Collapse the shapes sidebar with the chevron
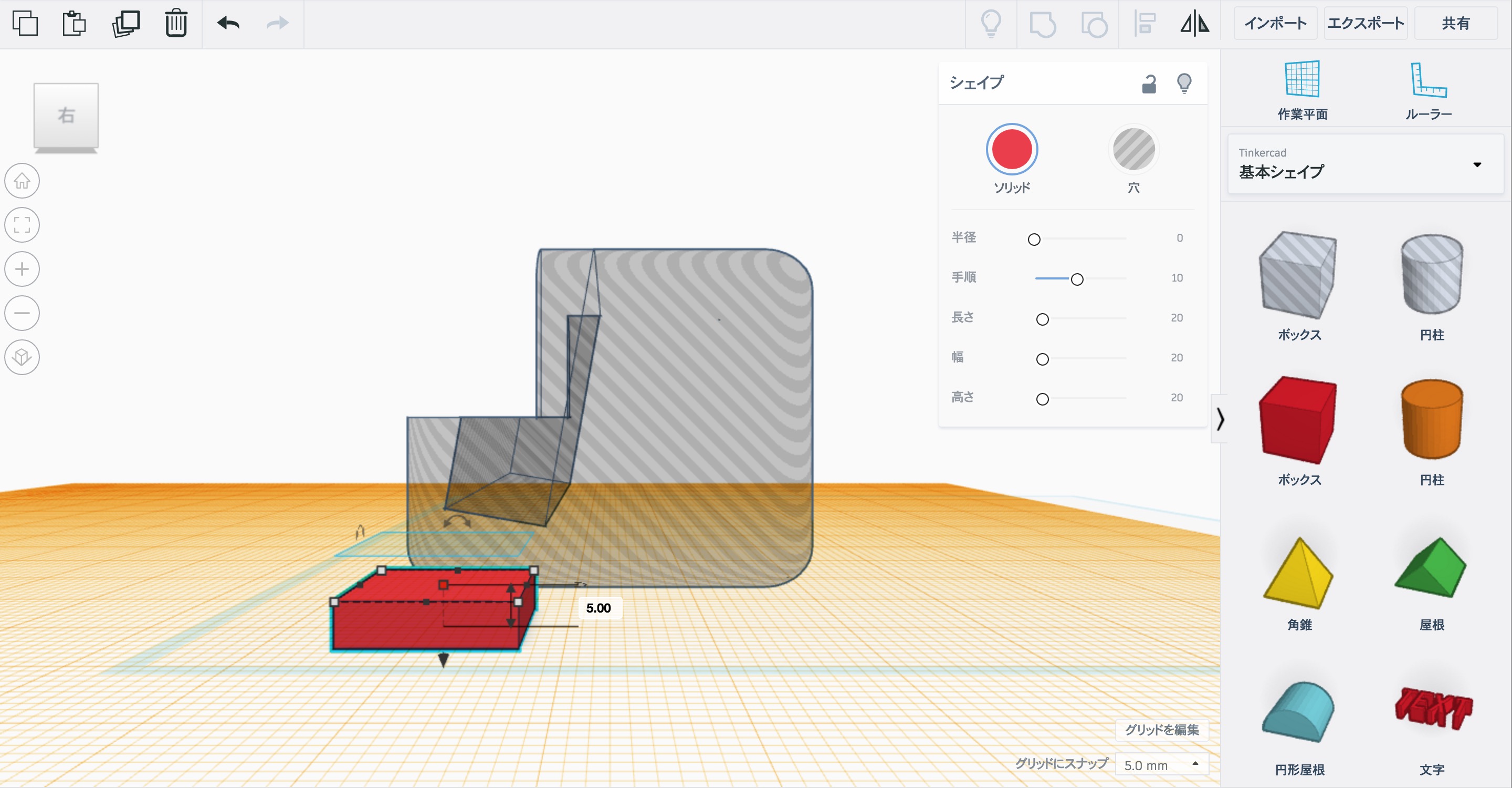 [x=1220, y=419]
